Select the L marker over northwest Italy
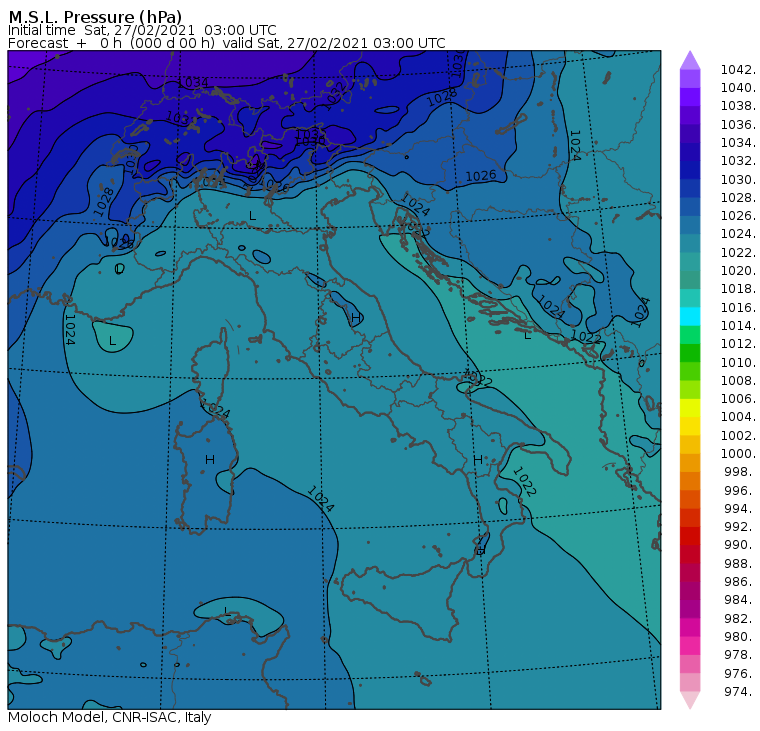Viewport: 760px width, 731px height. 252,216
